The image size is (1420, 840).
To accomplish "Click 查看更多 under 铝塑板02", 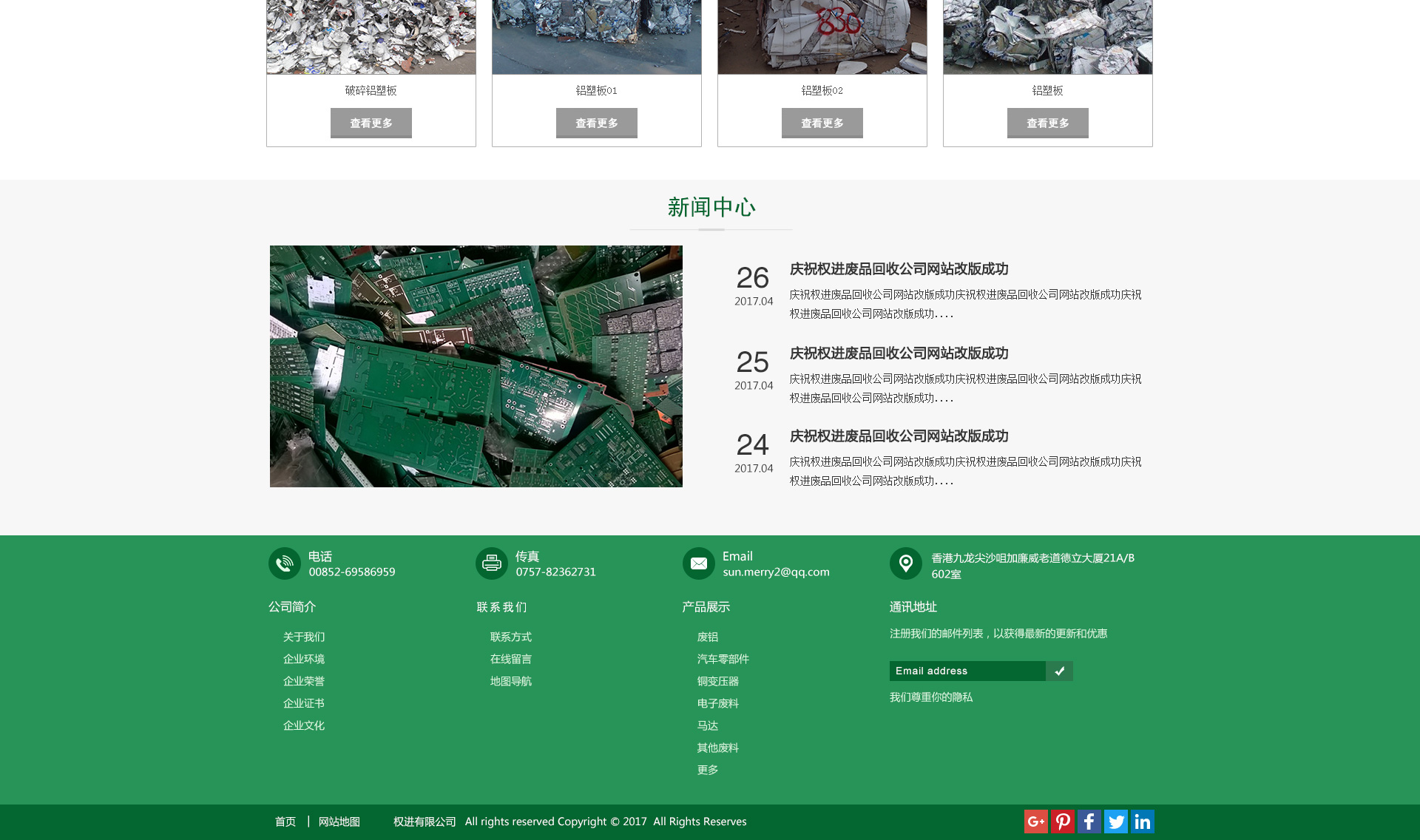I will tap(822, 123).
